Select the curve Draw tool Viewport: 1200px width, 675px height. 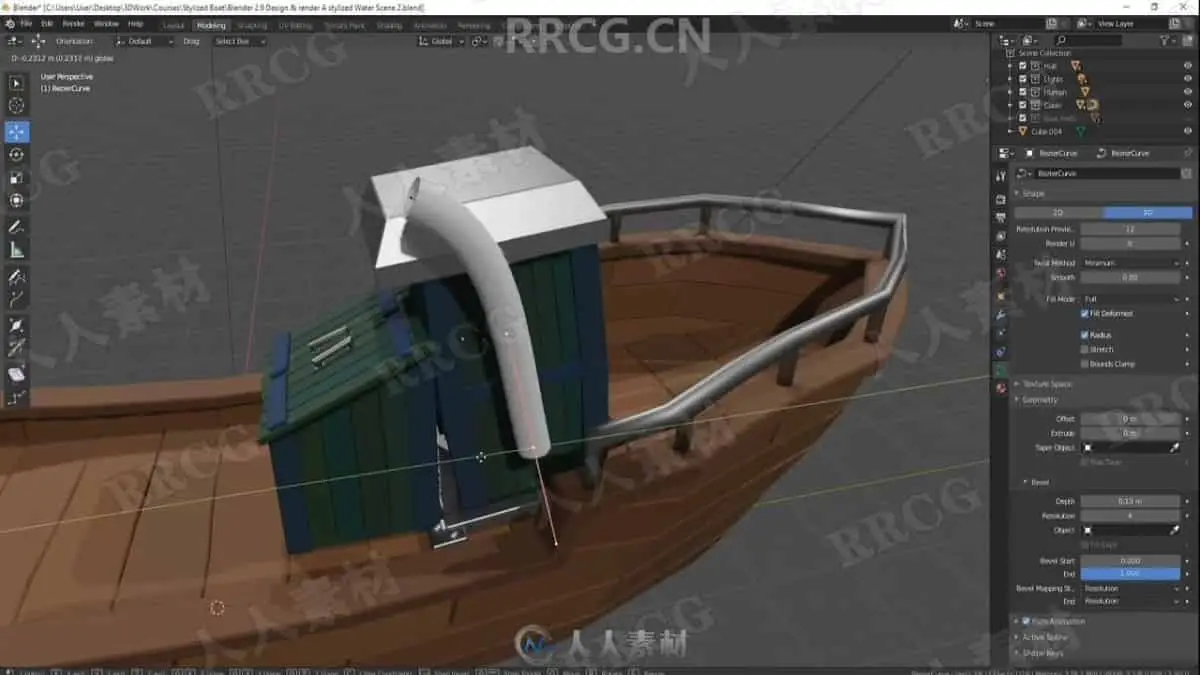[17, 276]
